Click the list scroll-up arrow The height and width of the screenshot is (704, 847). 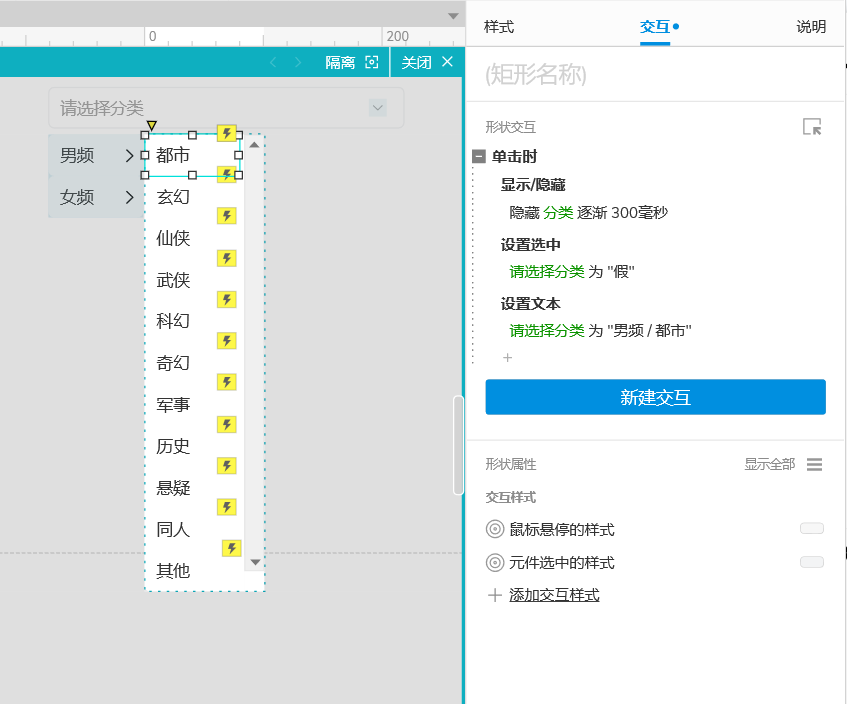[254, 145]
